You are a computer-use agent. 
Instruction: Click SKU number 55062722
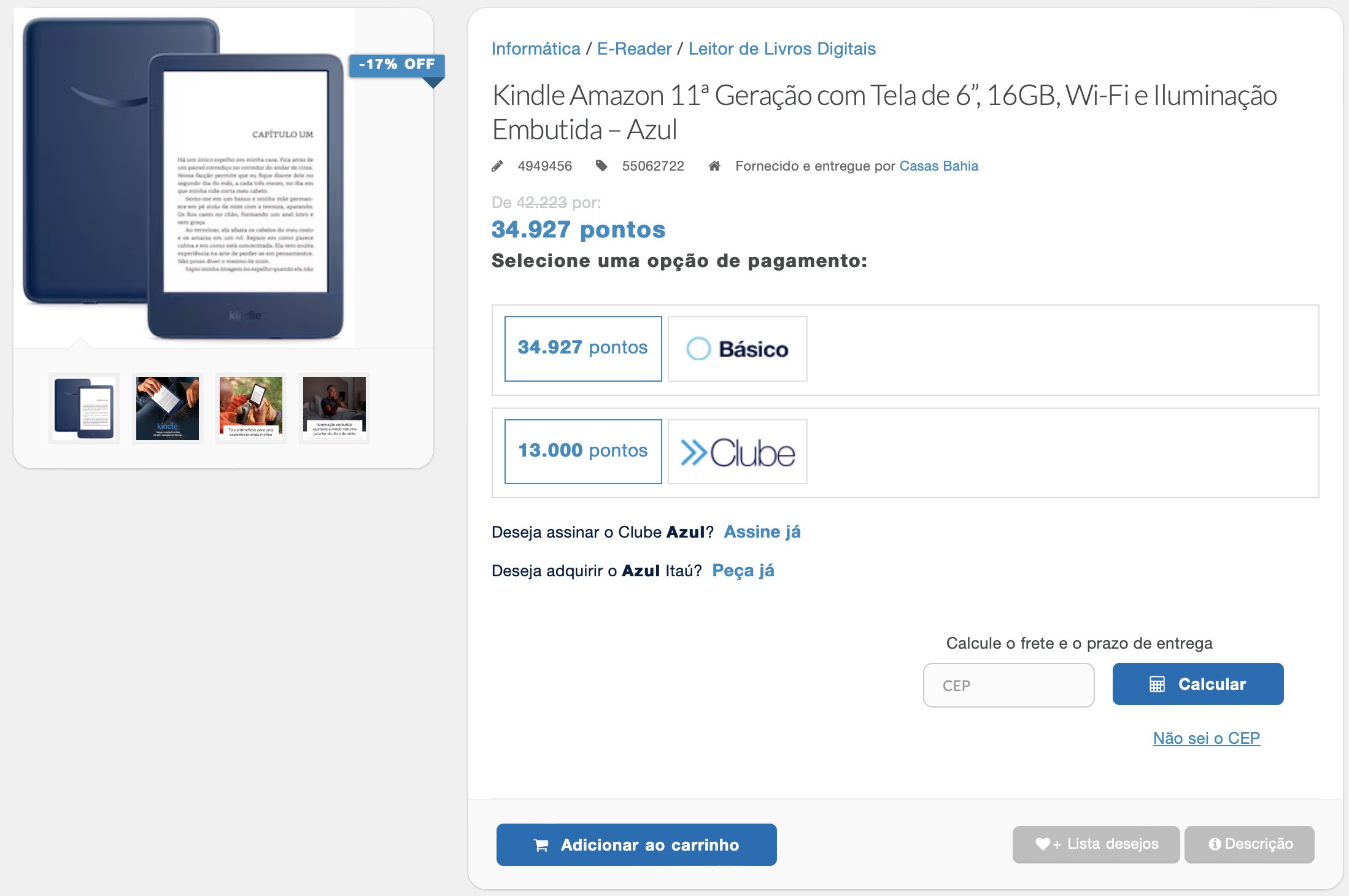(x=653, y=166)
